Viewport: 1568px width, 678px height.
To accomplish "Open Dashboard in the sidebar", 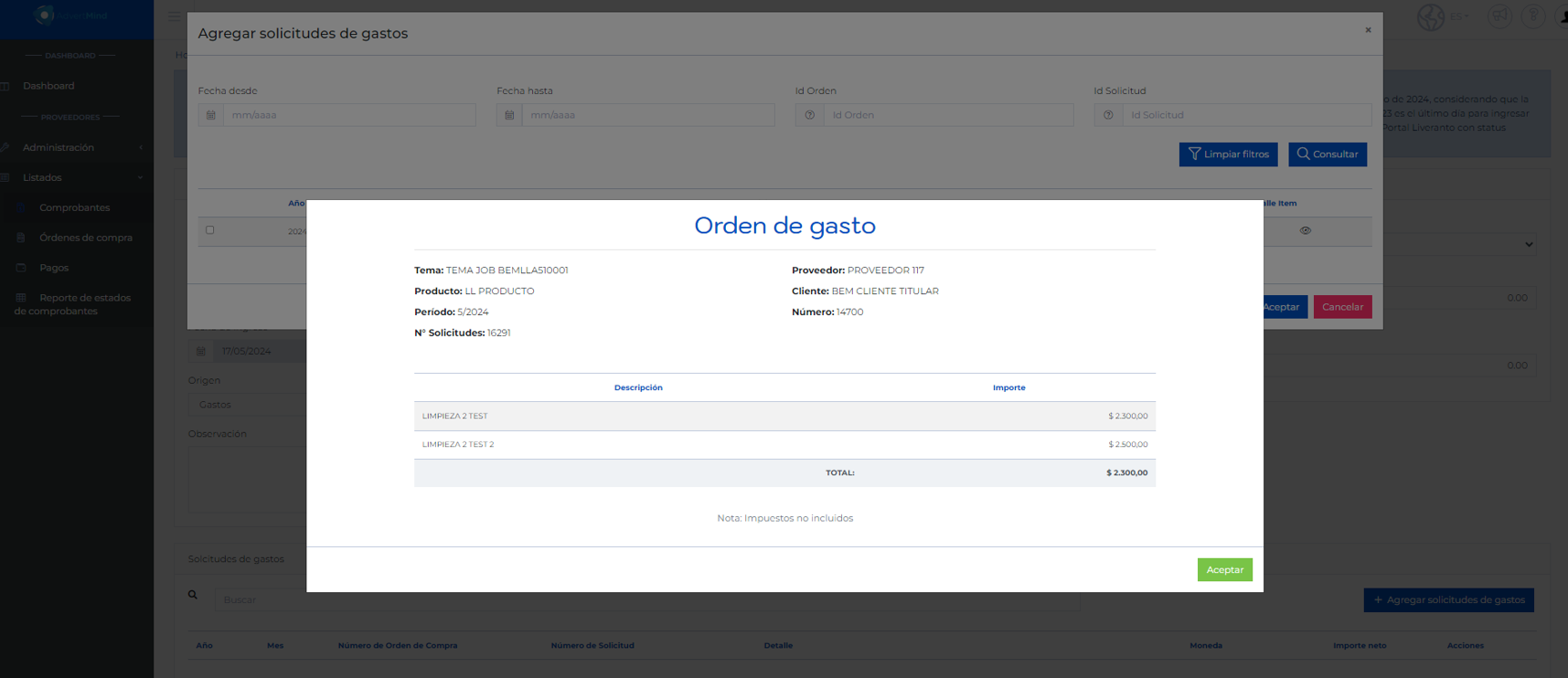I will point(48,86).
